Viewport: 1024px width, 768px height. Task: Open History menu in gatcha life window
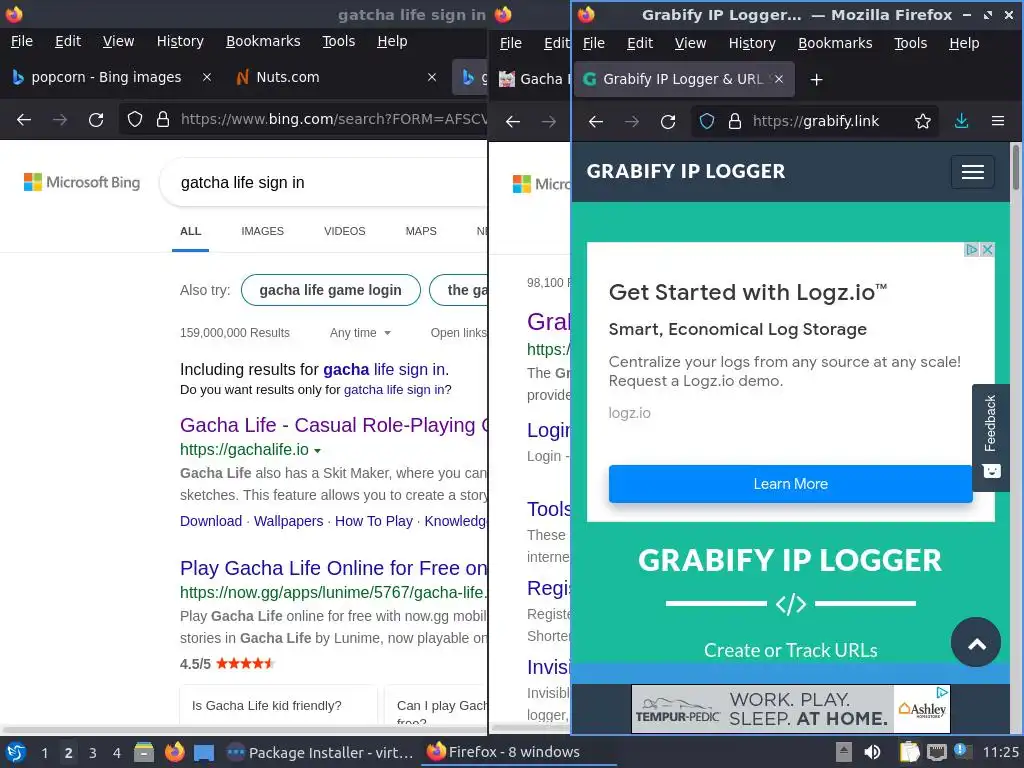[180, 41]
